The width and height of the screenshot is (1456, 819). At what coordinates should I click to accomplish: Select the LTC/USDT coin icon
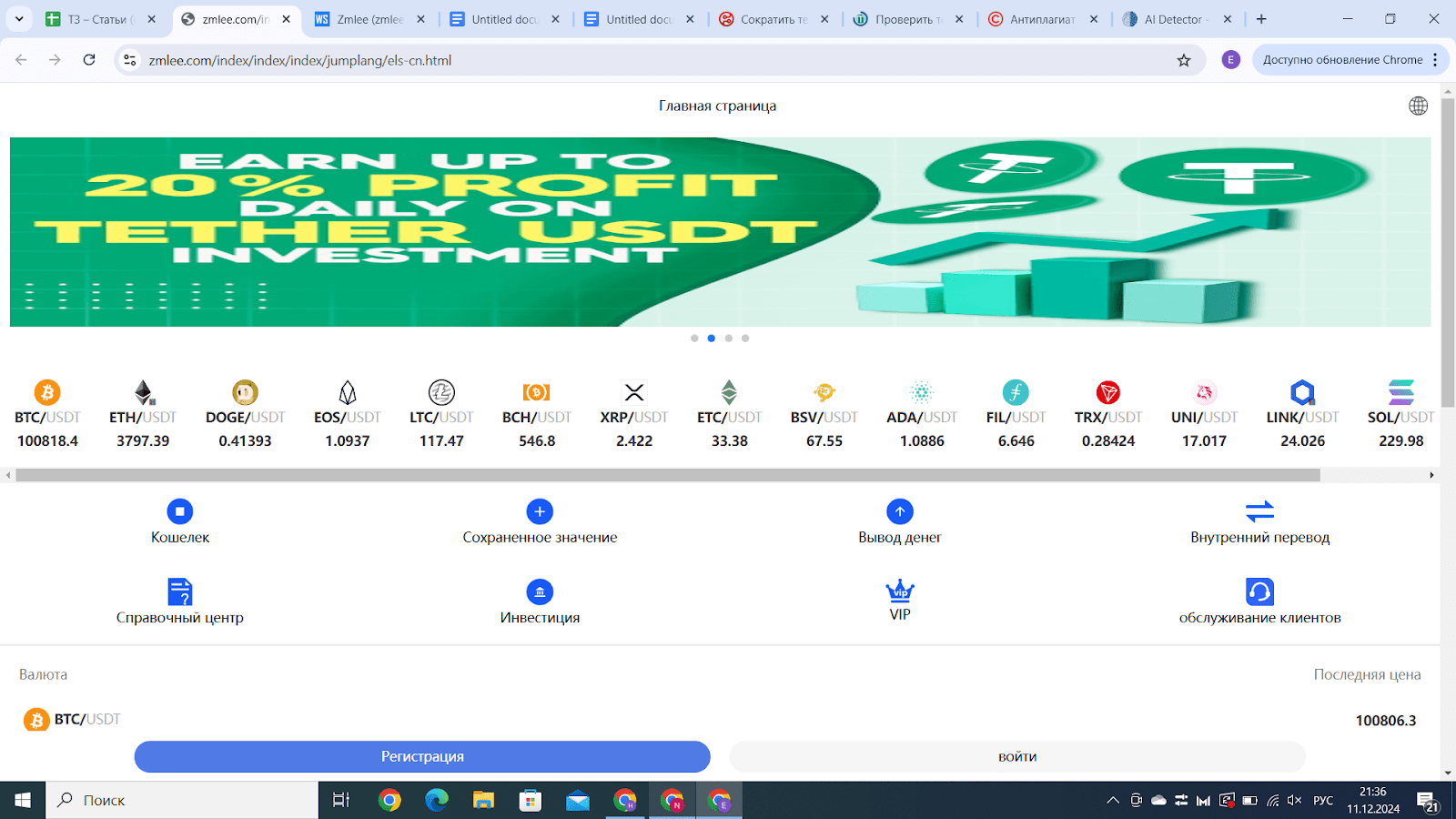pos(441,392)
